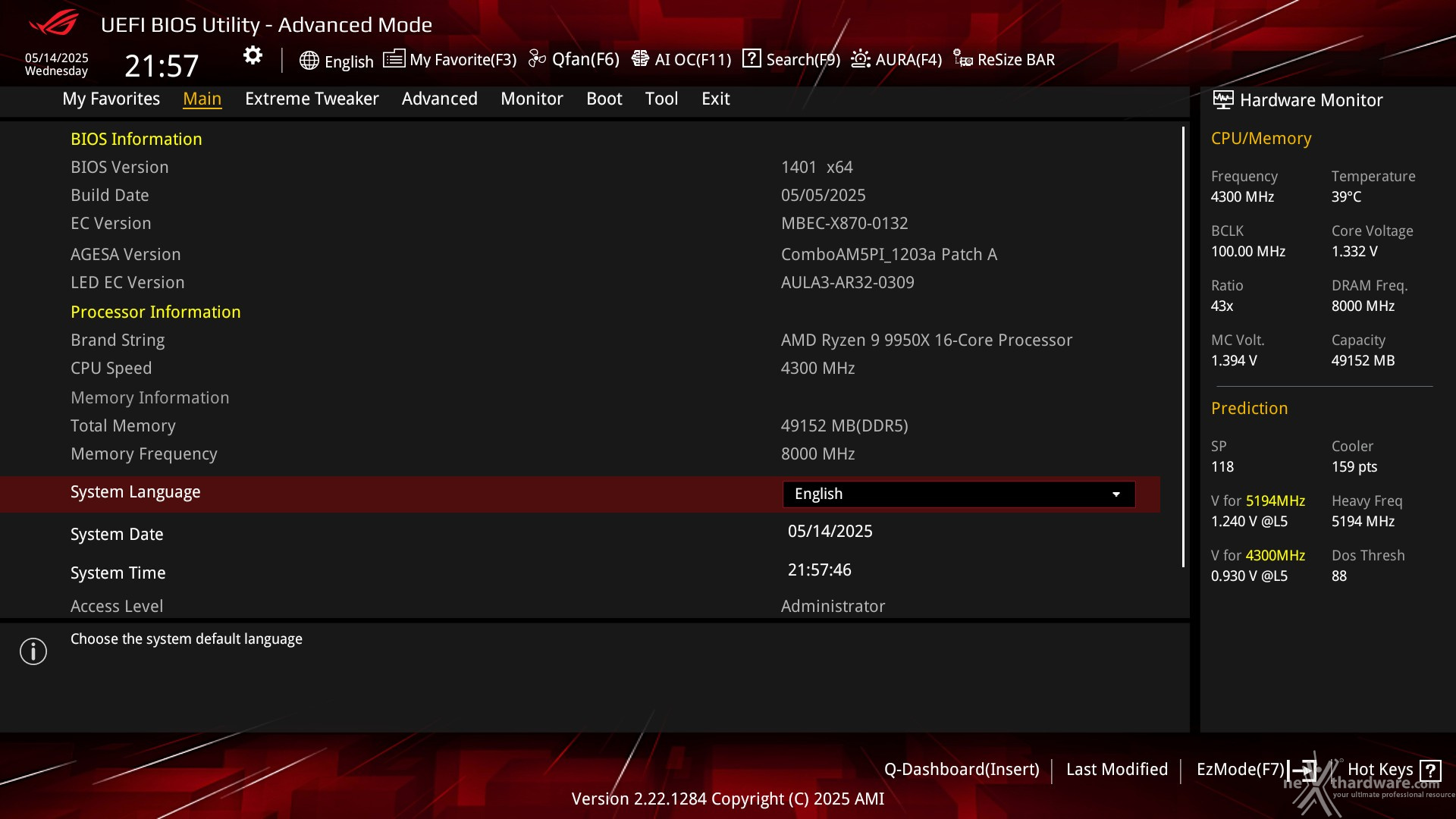1456x819 pixels.
Task: Open settings via the gear icon
Action: (x=253, y=55)
